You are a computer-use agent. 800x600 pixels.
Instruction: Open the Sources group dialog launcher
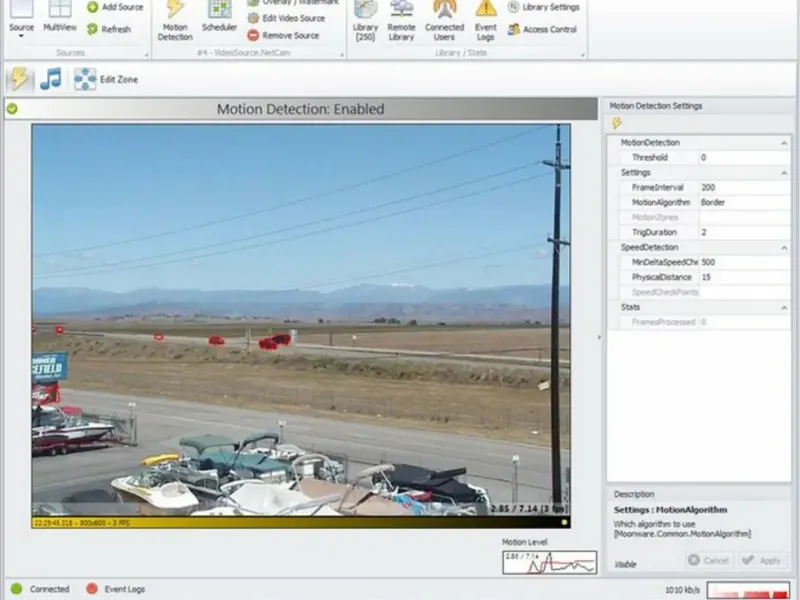[x=146, y=55]
